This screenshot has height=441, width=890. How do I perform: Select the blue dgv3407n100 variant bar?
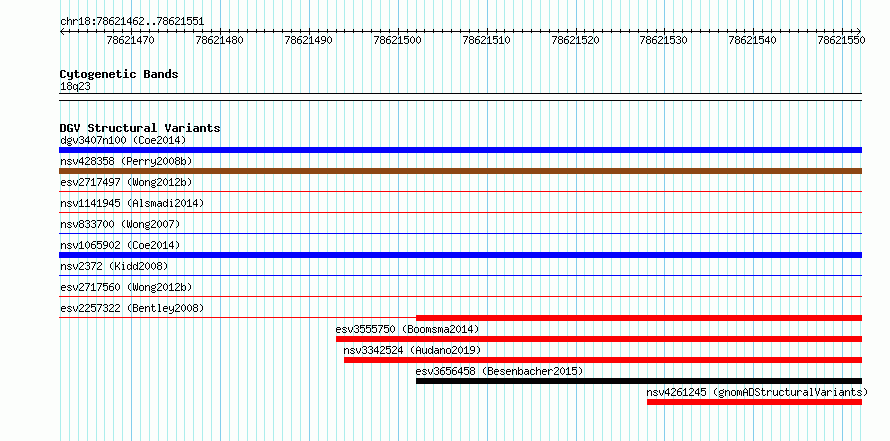click(x=460, y=150)
